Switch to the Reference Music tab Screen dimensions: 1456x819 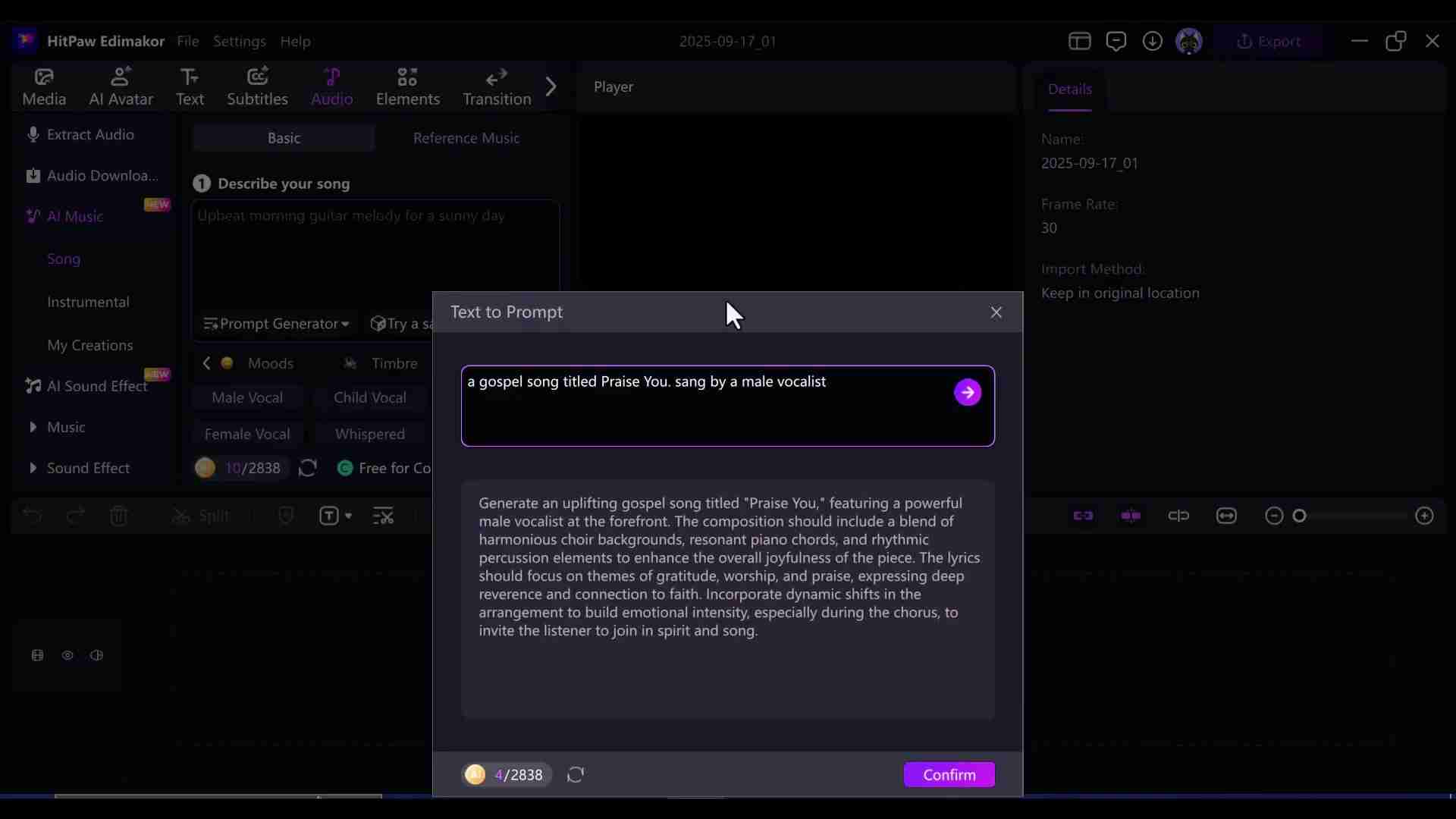coord(466,138)
